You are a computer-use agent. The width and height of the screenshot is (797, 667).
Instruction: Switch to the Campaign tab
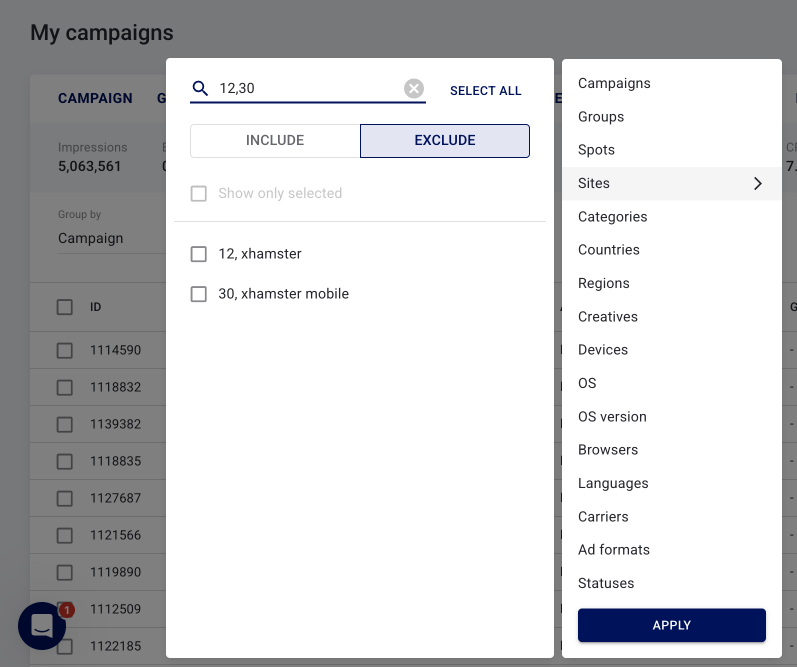95,98
